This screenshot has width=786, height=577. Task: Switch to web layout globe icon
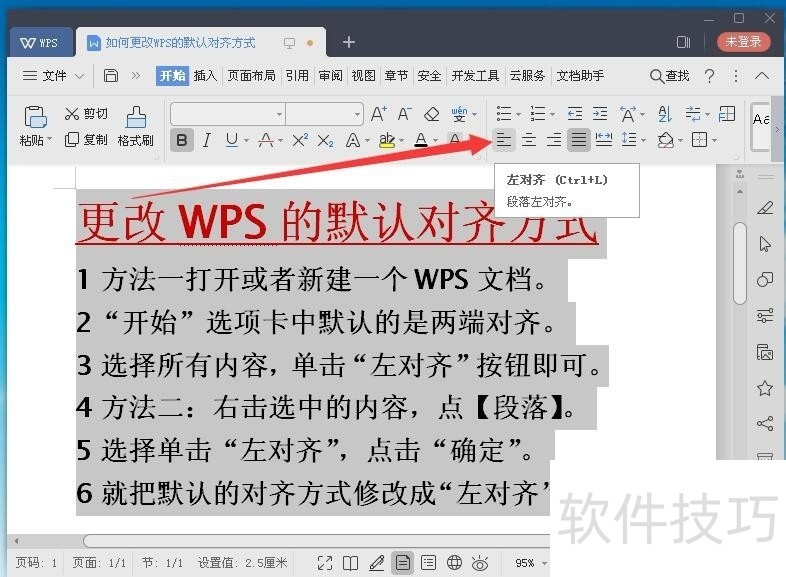454,562
